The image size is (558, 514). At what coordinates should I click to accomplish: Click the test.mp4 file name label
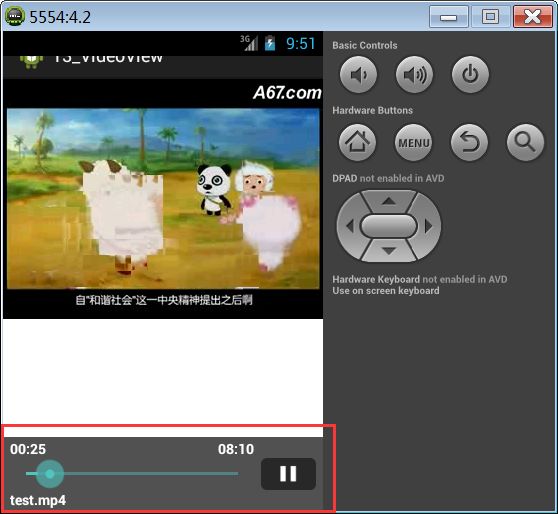click(38, 500)
